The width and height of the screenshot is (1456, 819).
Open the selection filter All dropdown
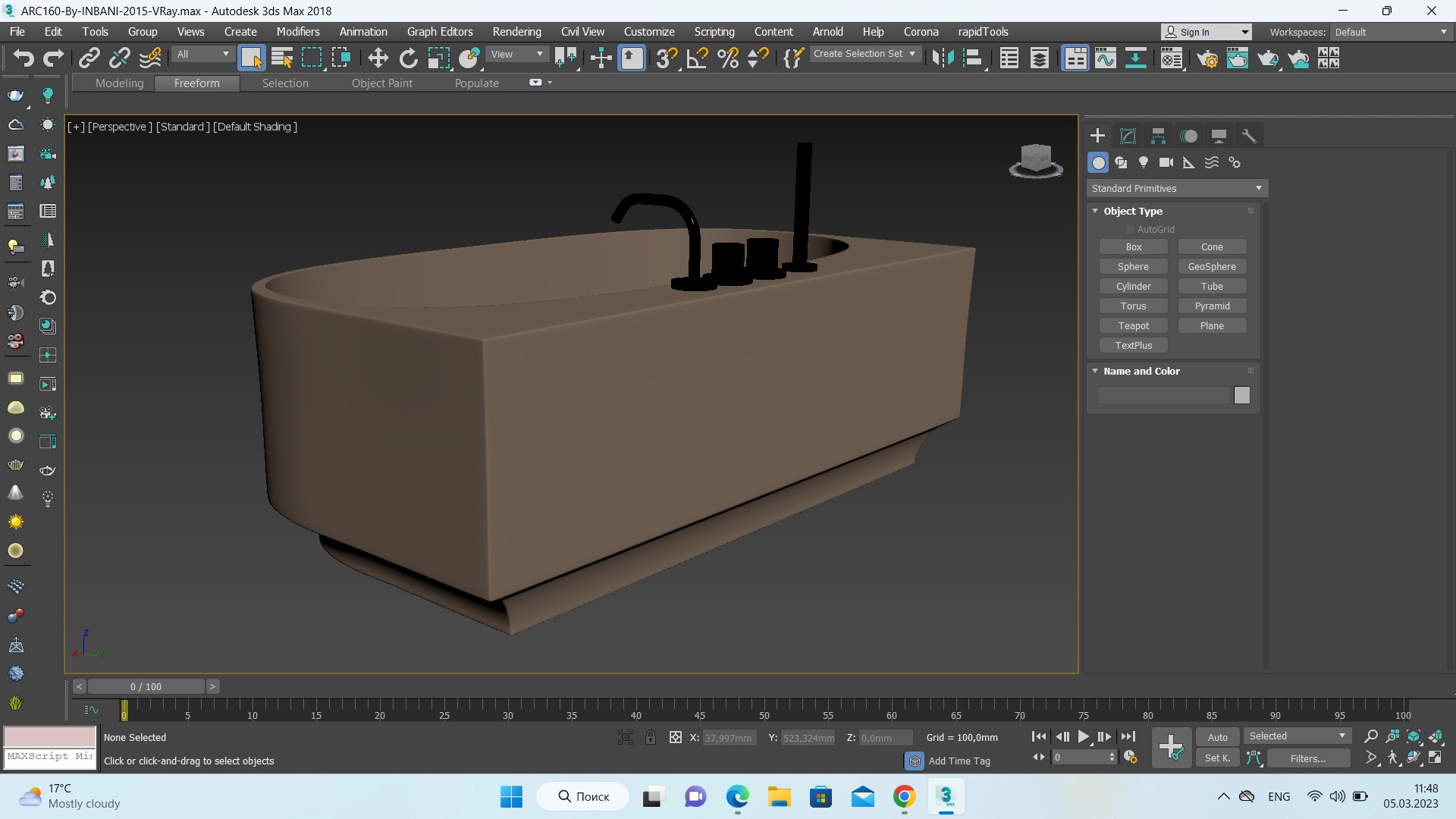coord(202,55)
